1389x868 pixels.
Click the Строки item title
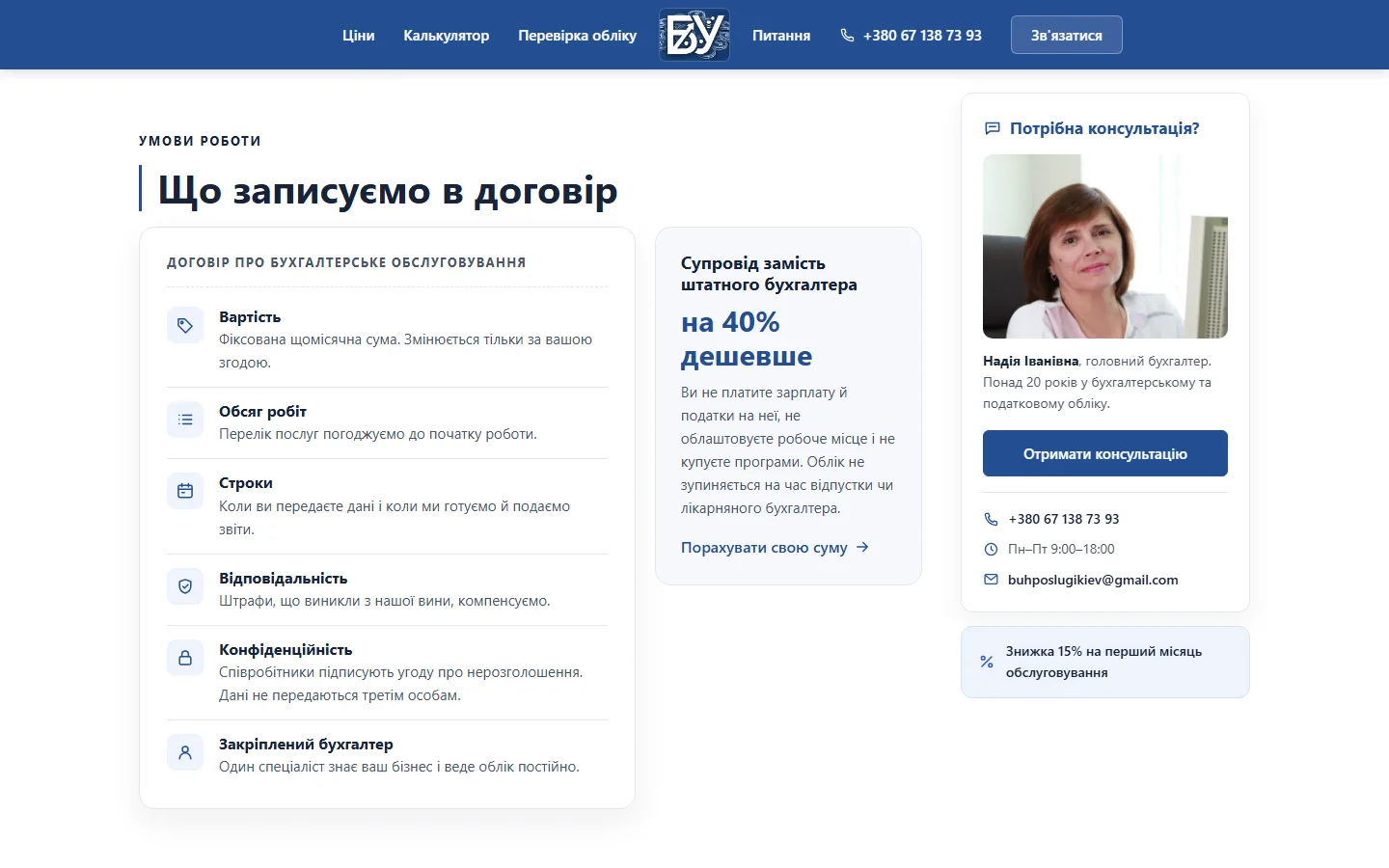click(246, 482)
